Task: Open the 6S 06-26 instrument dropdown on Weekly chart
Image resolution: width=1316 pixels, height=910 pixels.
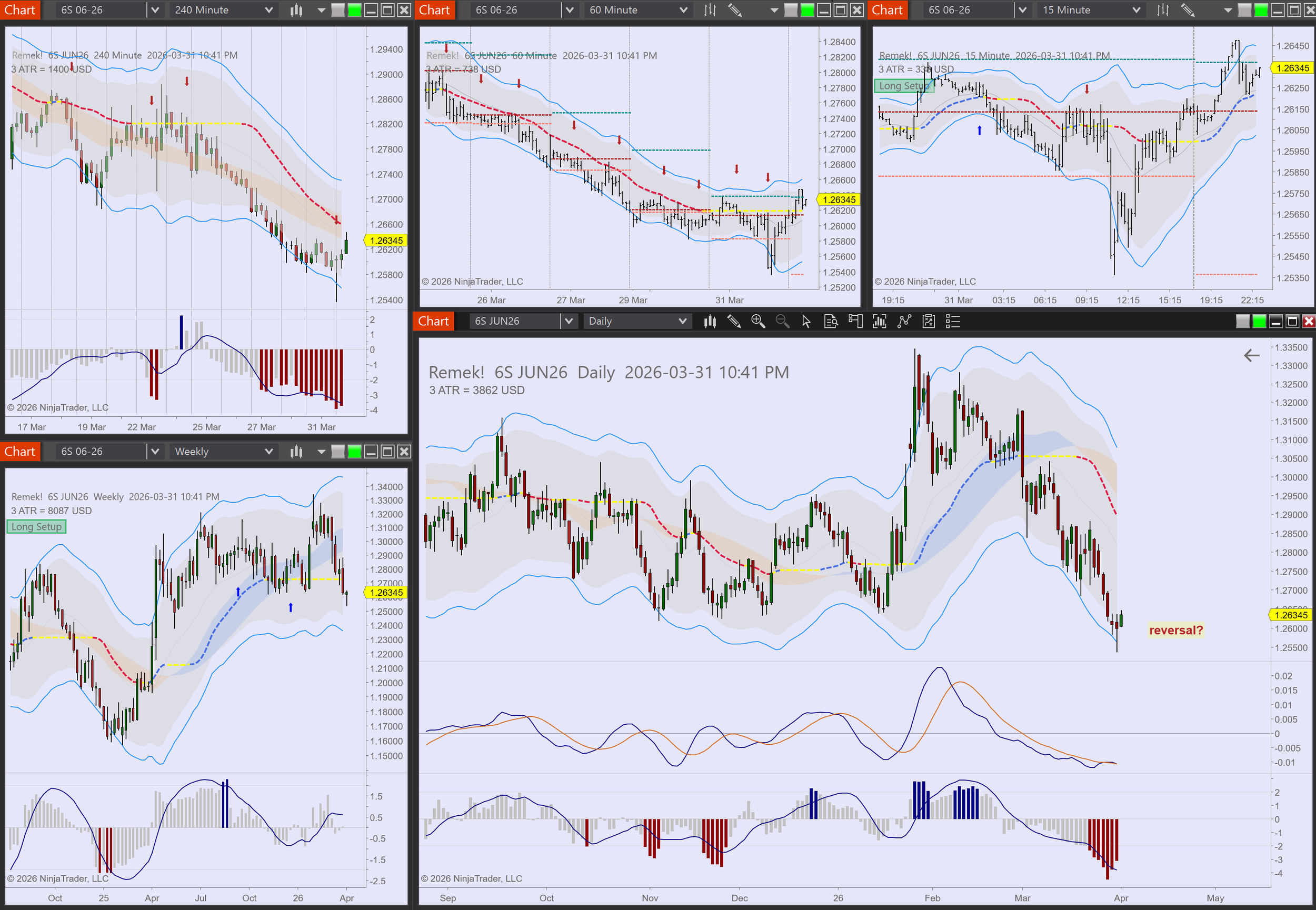Action: [155, 452]
